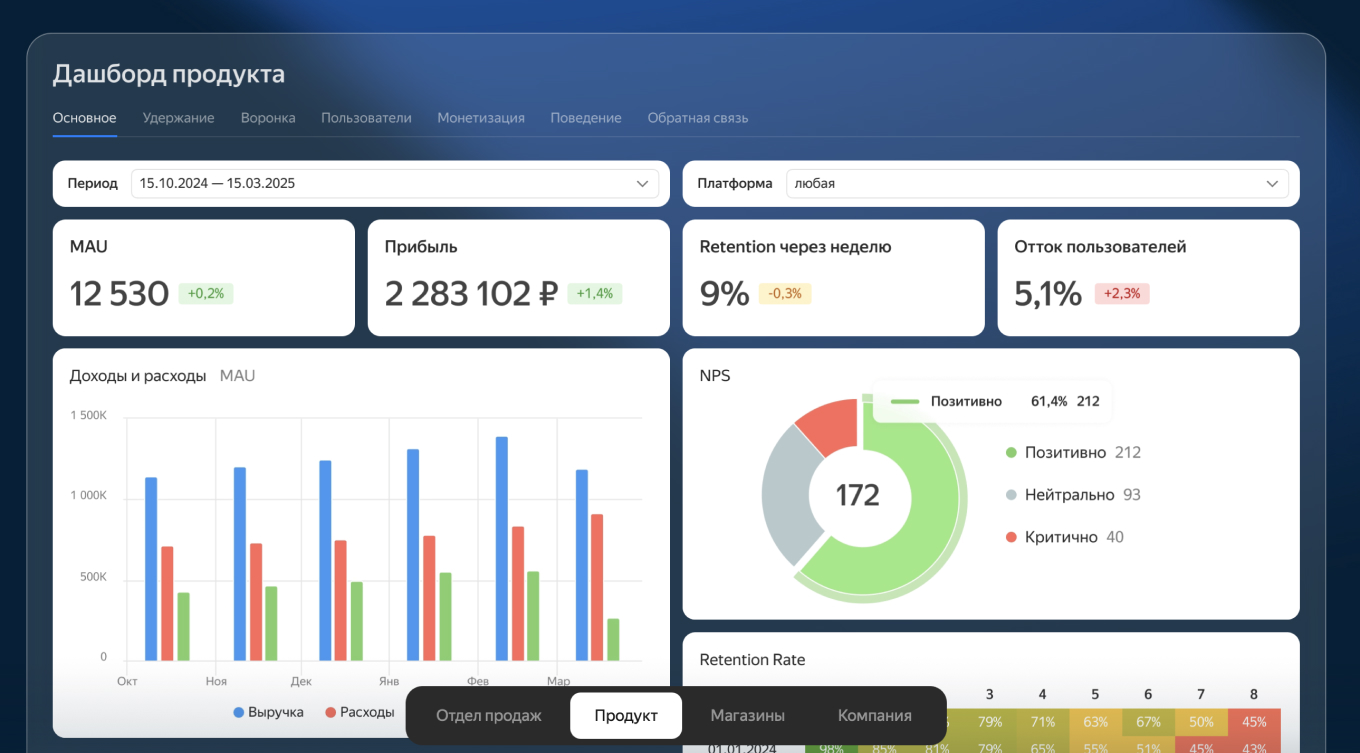Select the Монетизация tab
This screenshot has width=1360, height=753.
click(481, 118)
